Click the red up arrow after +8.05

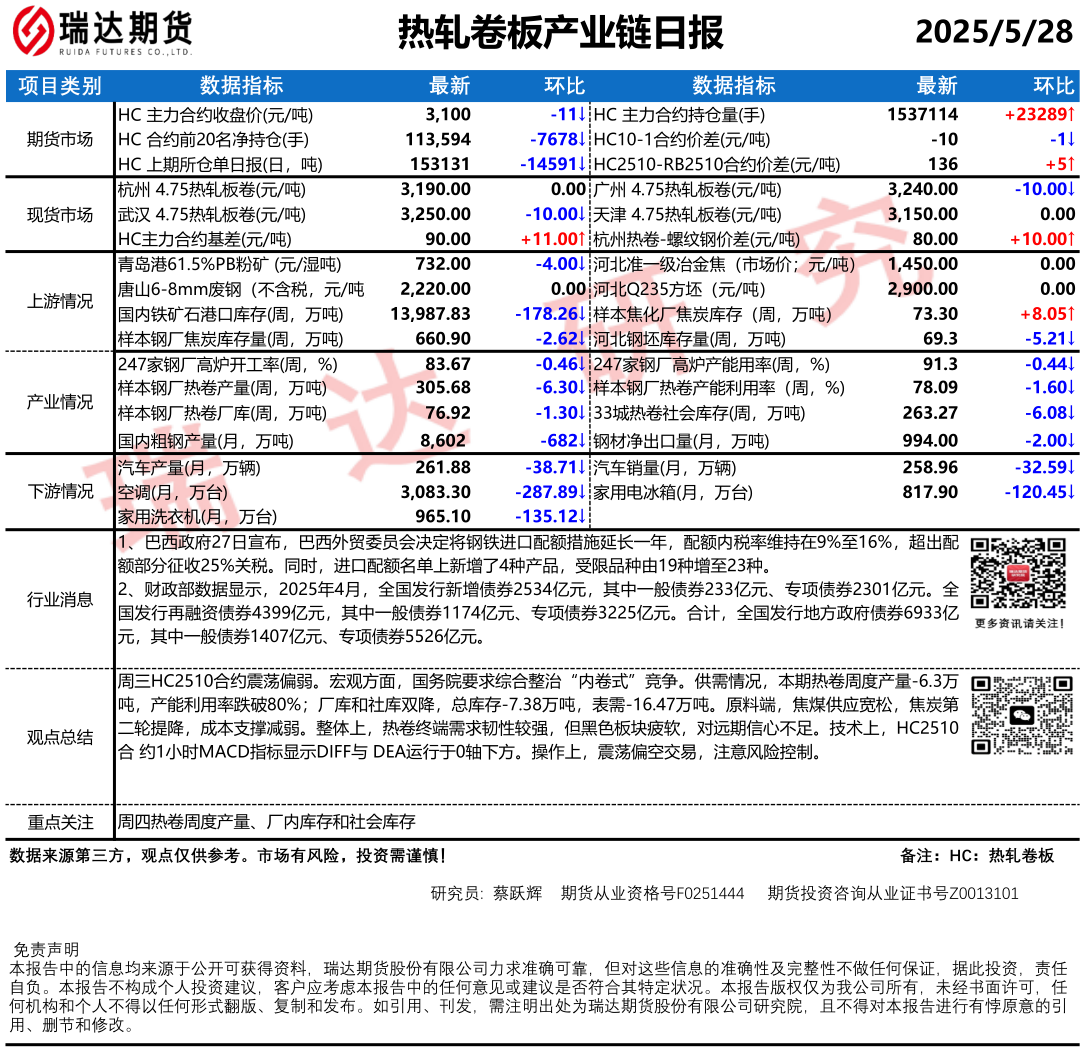tap(1070, 315)
